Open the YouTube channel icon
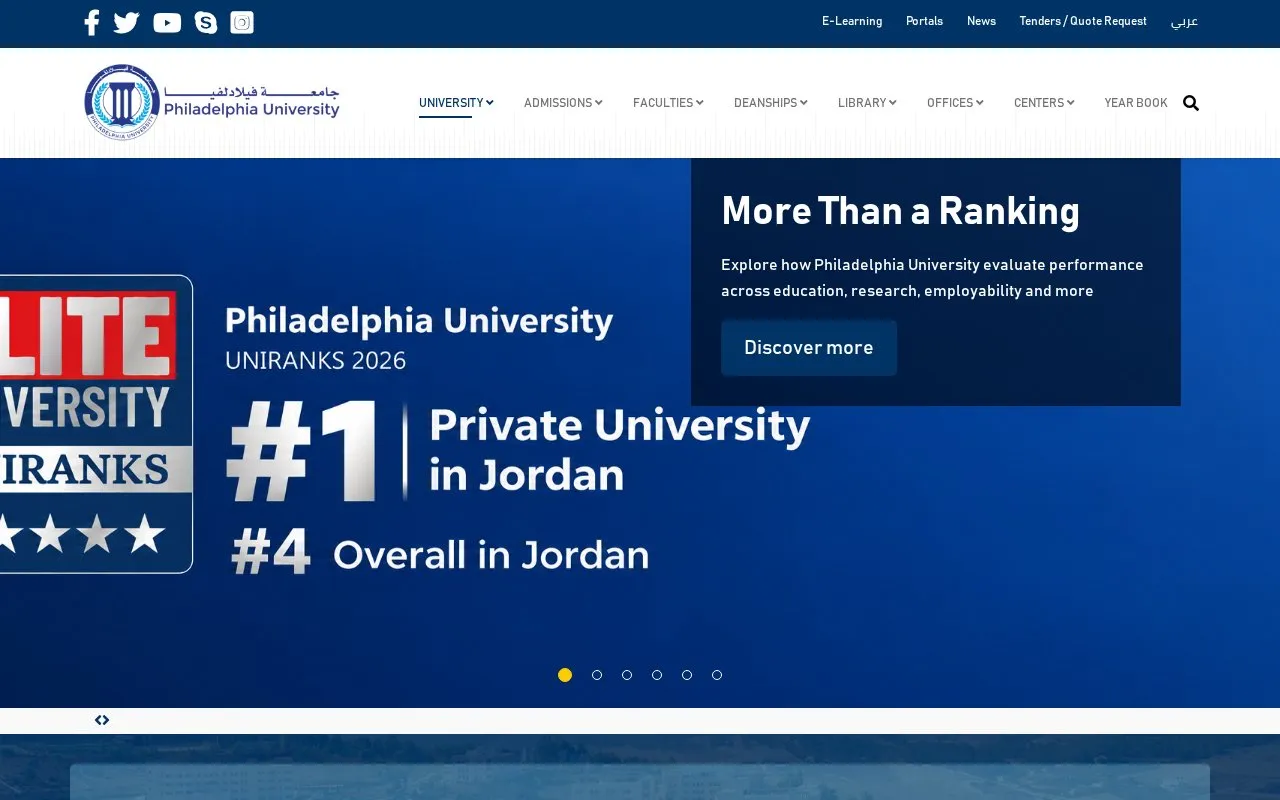1280x800 pixels. (x=167, y=23)
